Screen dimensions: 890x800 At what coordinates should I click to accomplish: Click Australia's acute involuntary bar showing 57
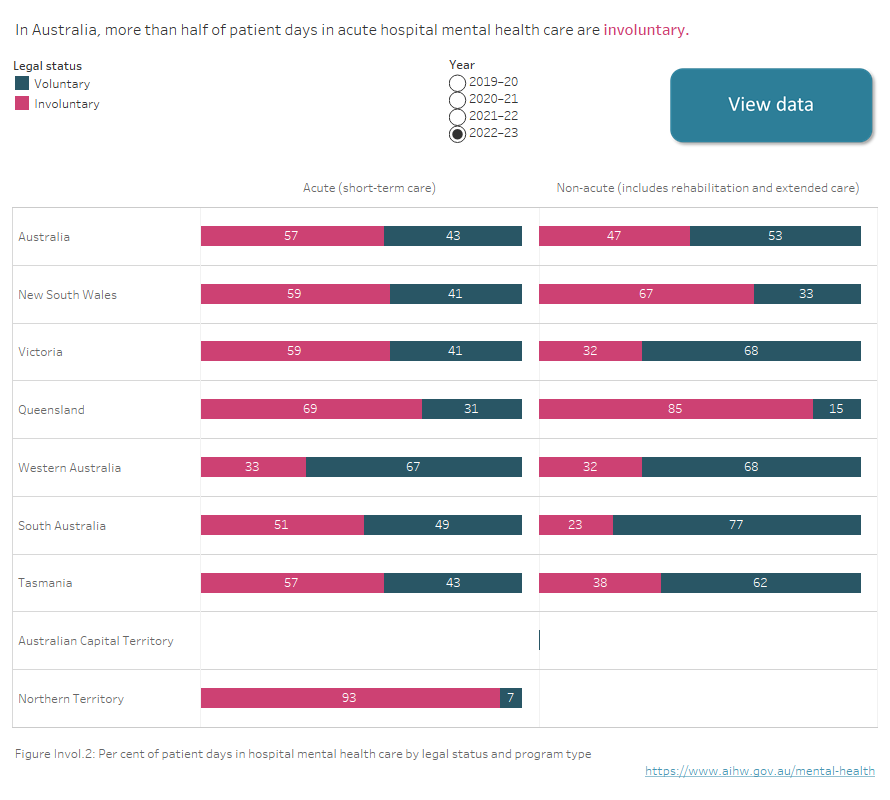click(292, 236)
